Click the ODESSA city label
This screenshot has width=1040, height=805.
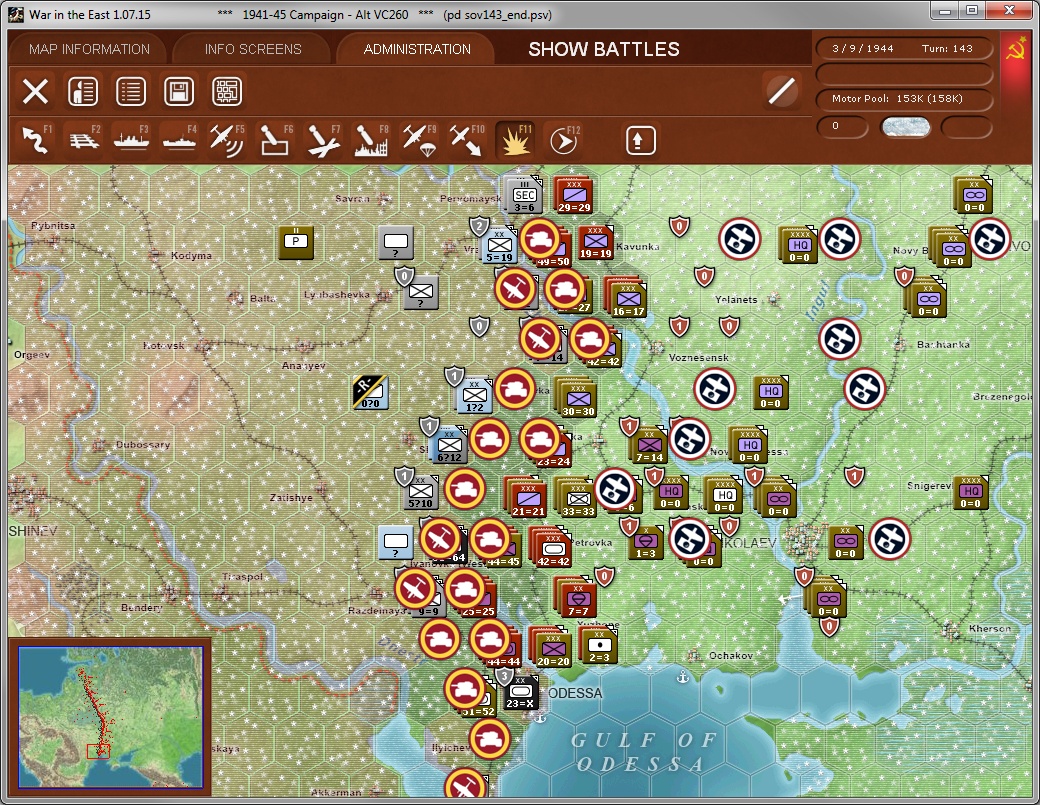coord(575,694)
